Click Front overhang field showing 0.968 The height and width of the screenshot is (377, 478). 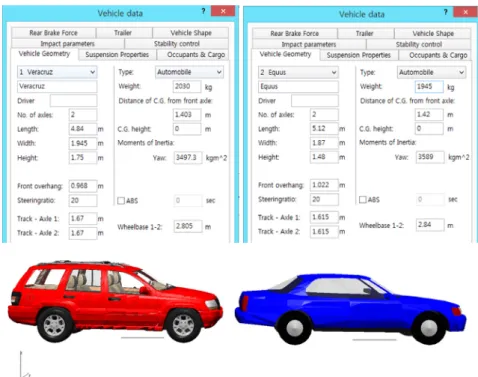tap(83, 186)
